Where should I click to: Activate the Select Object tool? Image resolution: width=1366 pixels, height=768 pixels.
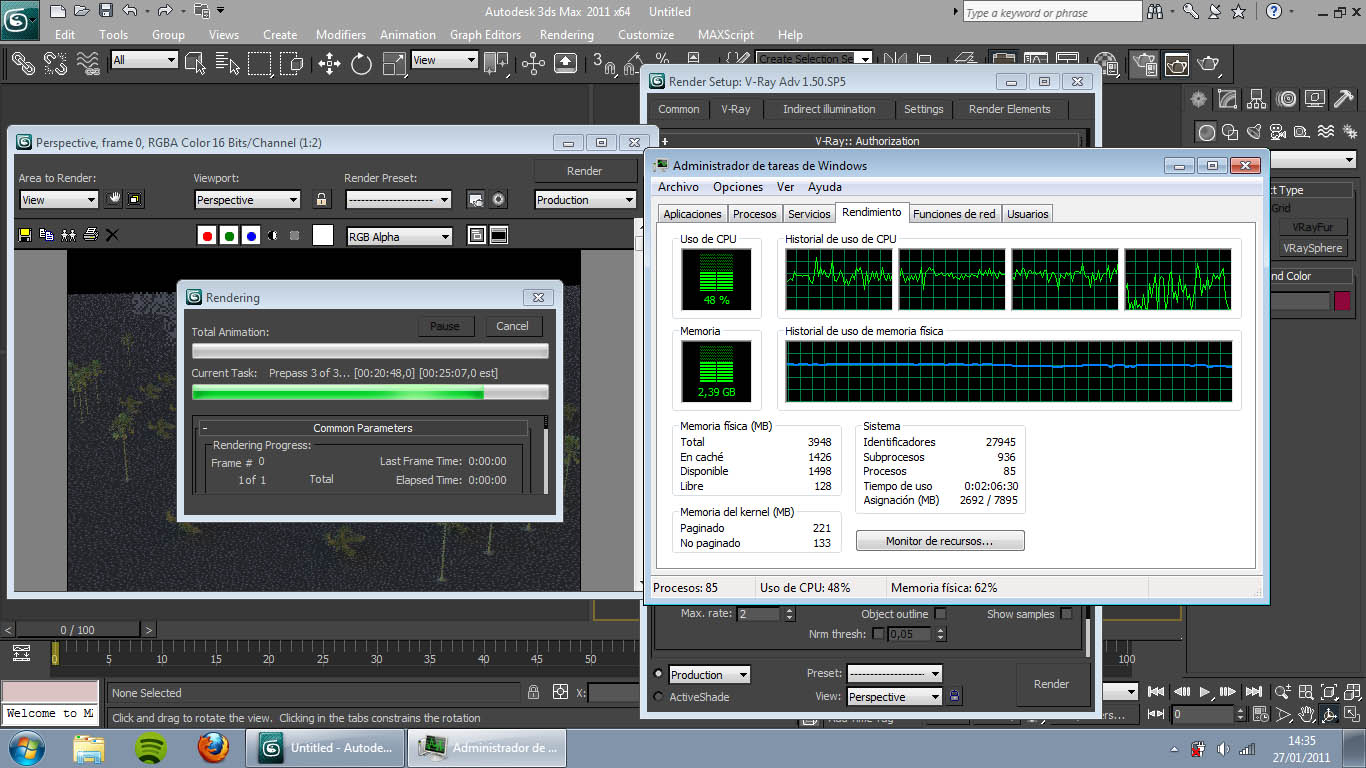[196, 64]
